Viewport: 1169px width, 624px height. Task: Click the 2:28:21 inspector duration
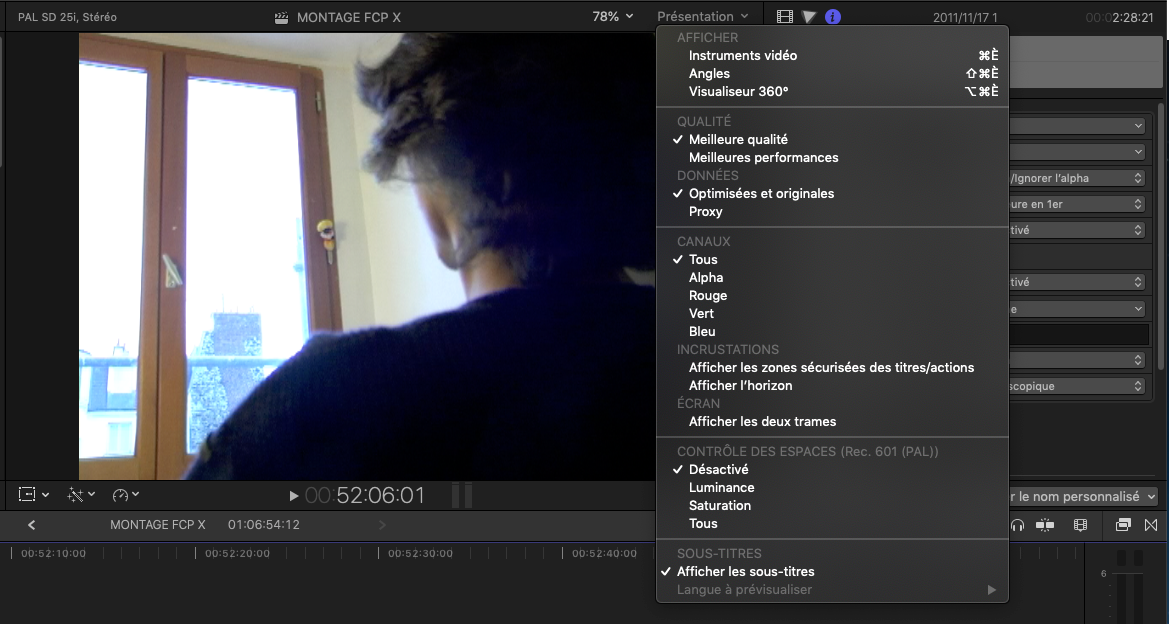click(1120, 17)
